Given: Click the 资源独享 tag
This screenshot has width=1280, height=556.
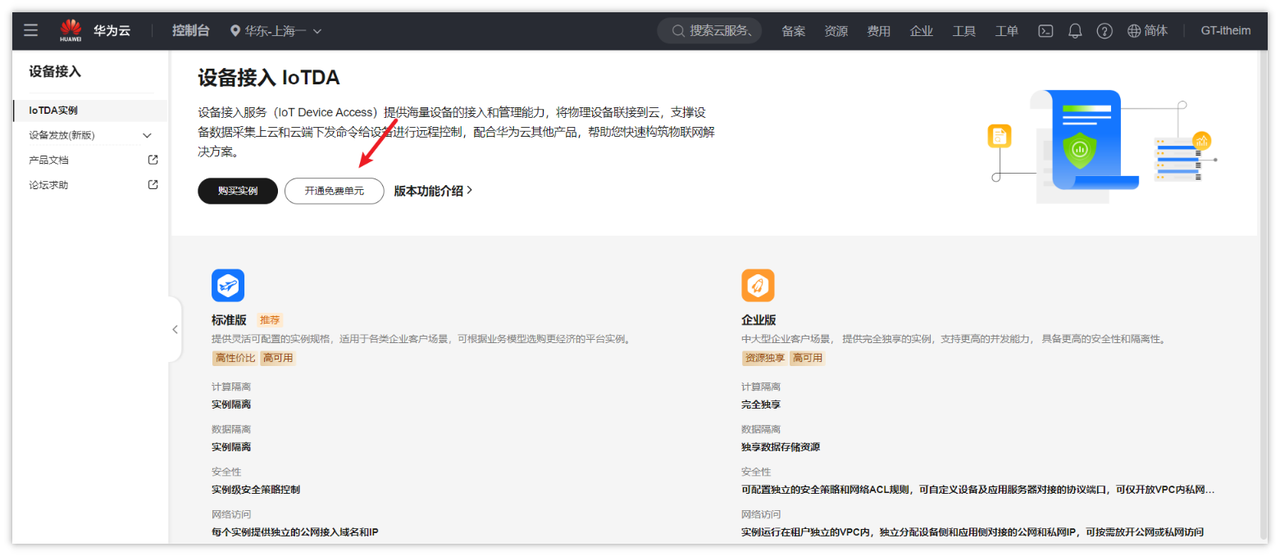Looking at the screenshot, I should coord(765,358).
